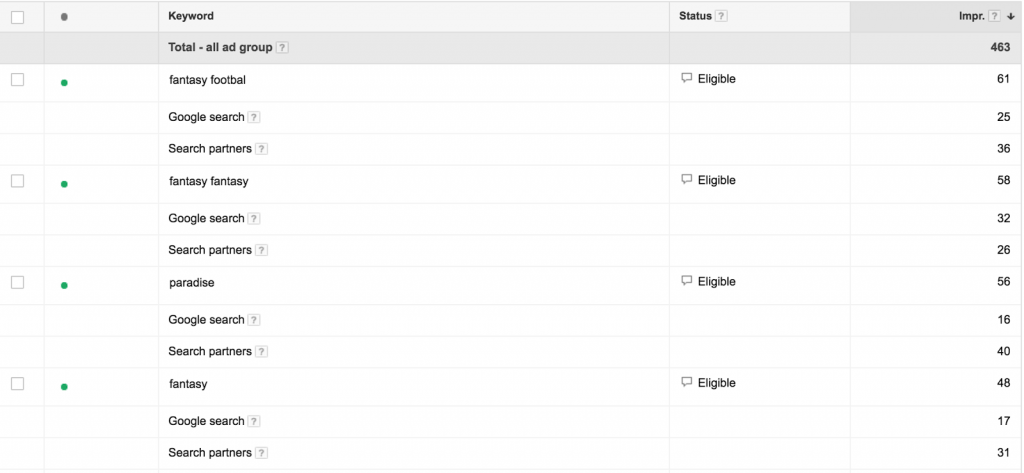Click the grey status dot column header
This screenshot has height=473, width=1024.
[64, 17]
